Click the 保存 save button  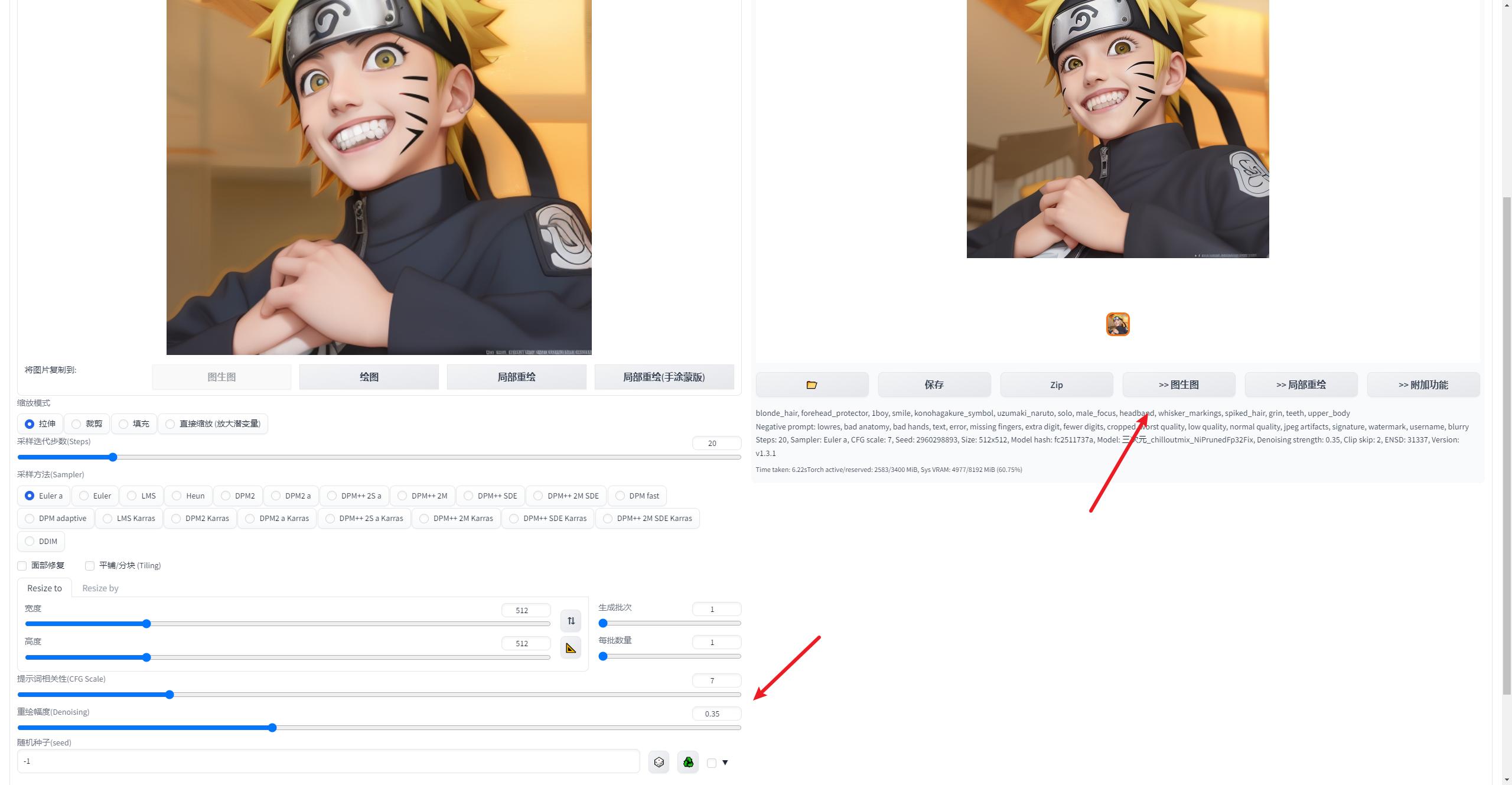934,385
